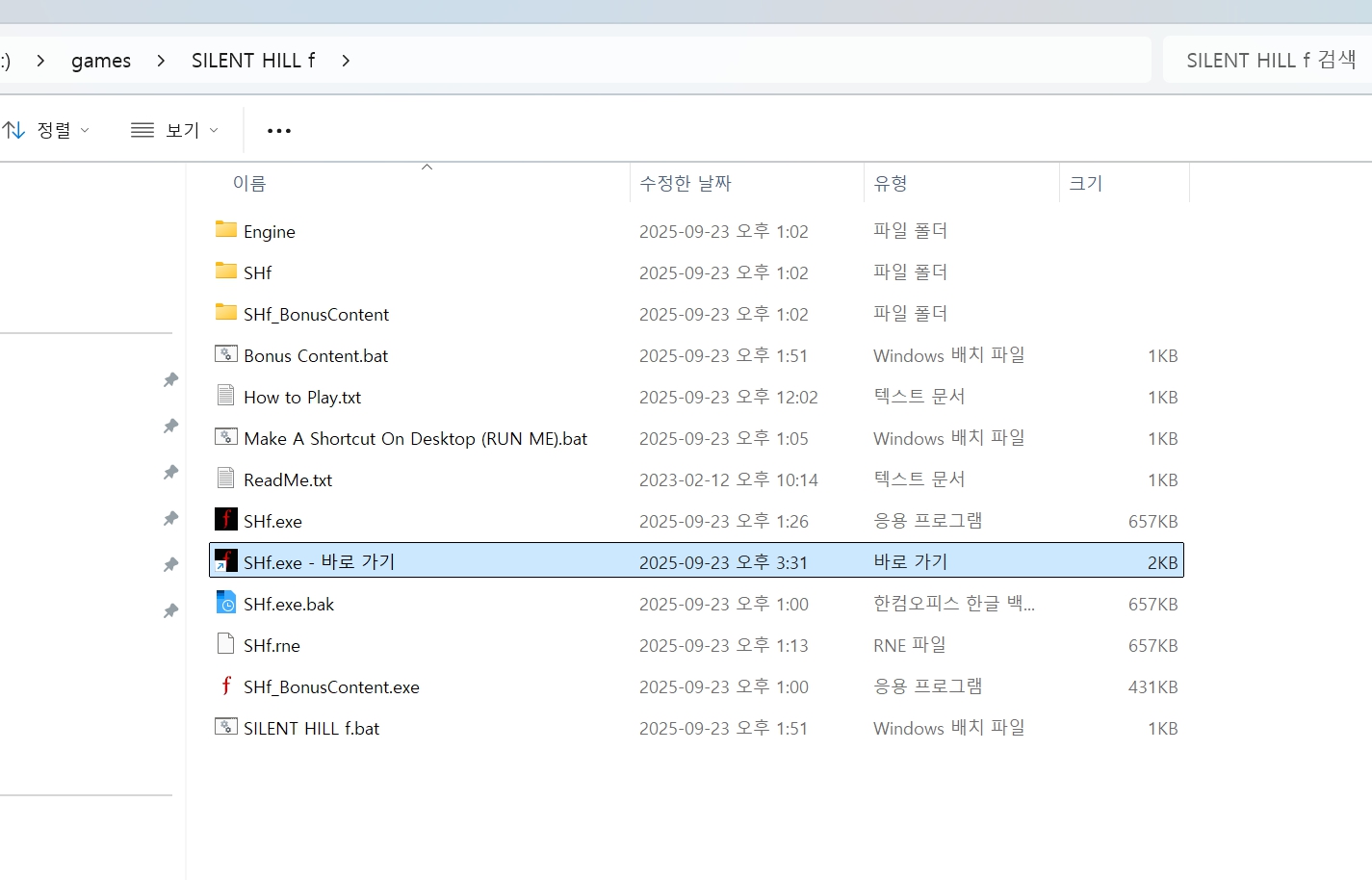Sort by the 이름 column header

[x=249, y=183]
